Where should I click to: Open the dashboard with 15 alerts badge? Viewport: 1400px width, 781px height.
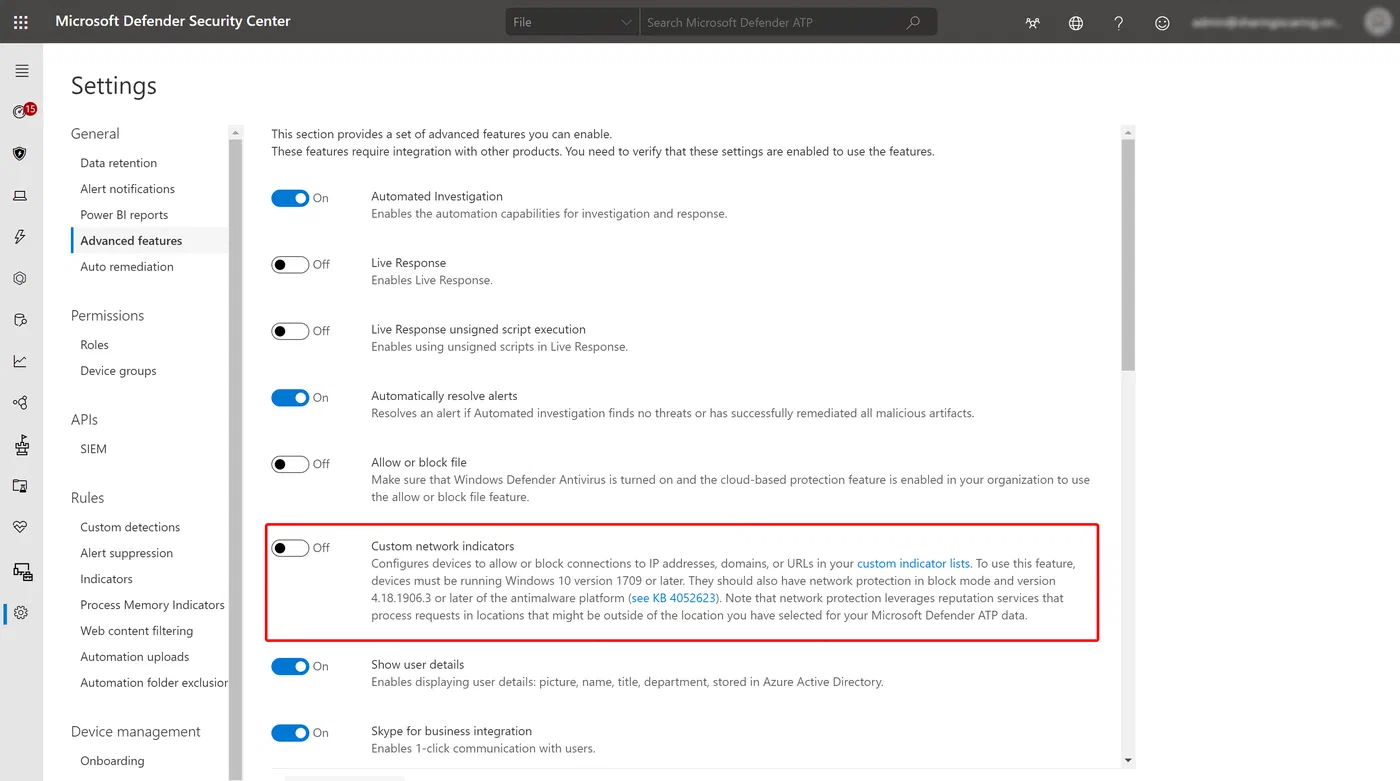pyautogui.click(x=22, y=112)
